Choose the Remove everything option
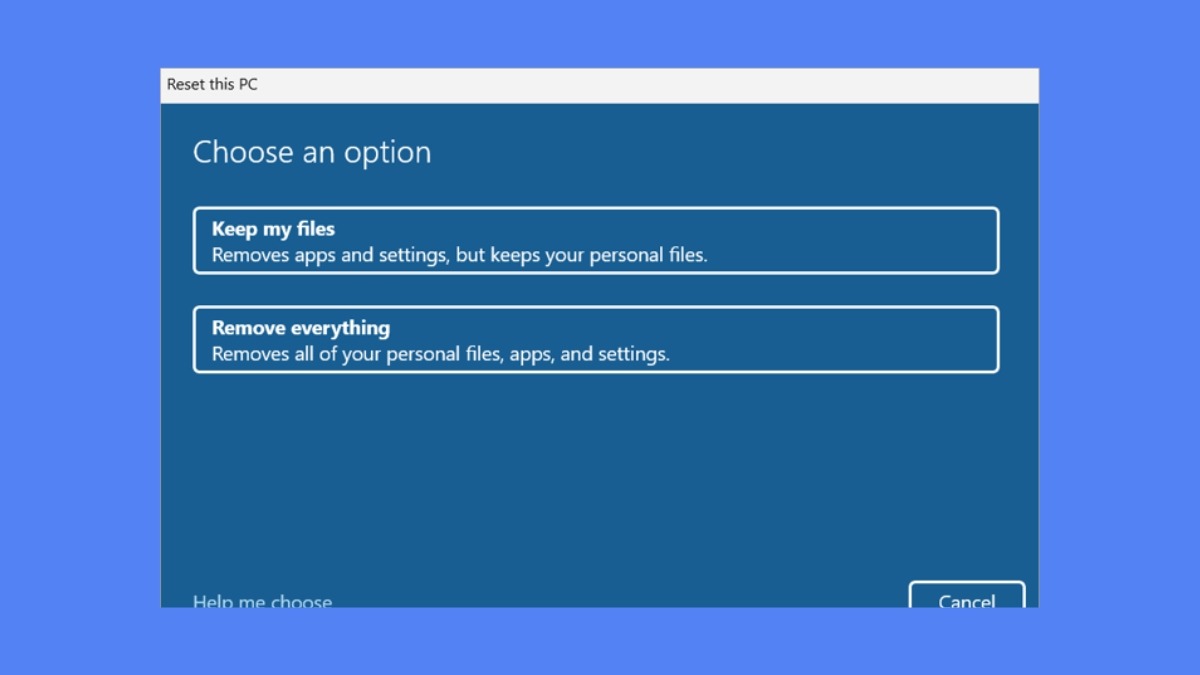Viewport: 1200px width, 675px height. point(596,340)
